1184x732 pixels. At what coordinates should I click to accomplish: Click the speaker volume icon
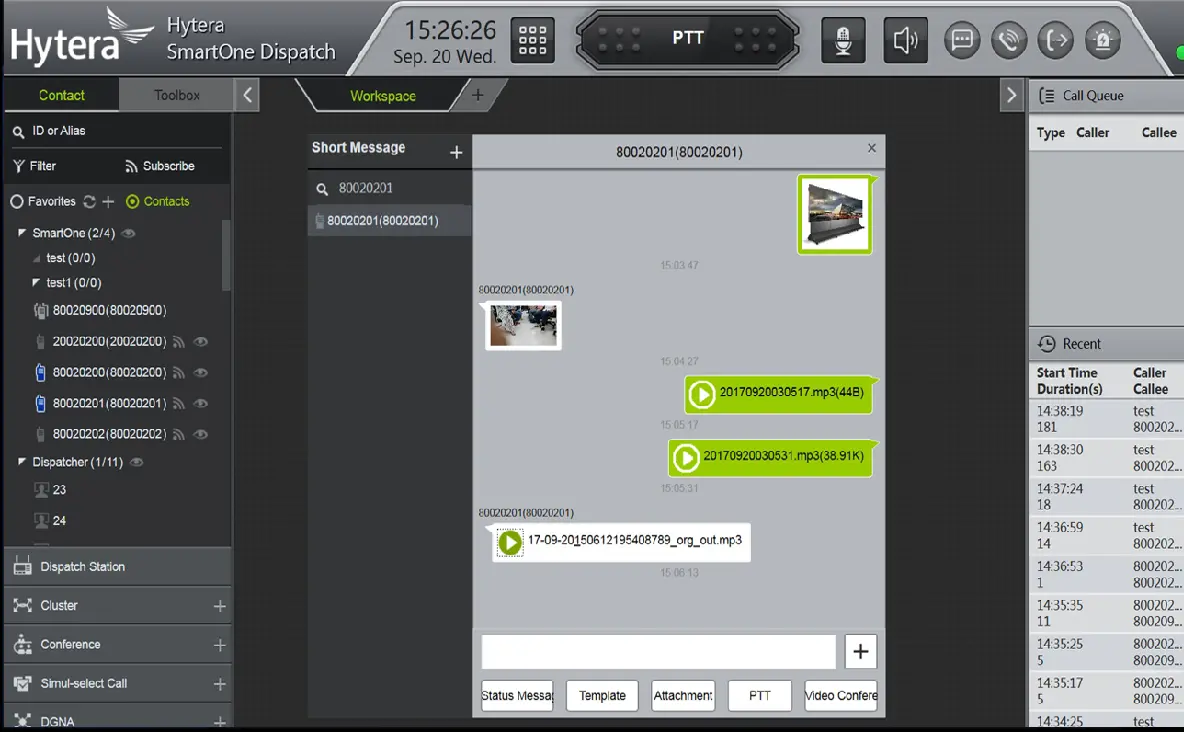pyautogui.click(x=905, y=40)
